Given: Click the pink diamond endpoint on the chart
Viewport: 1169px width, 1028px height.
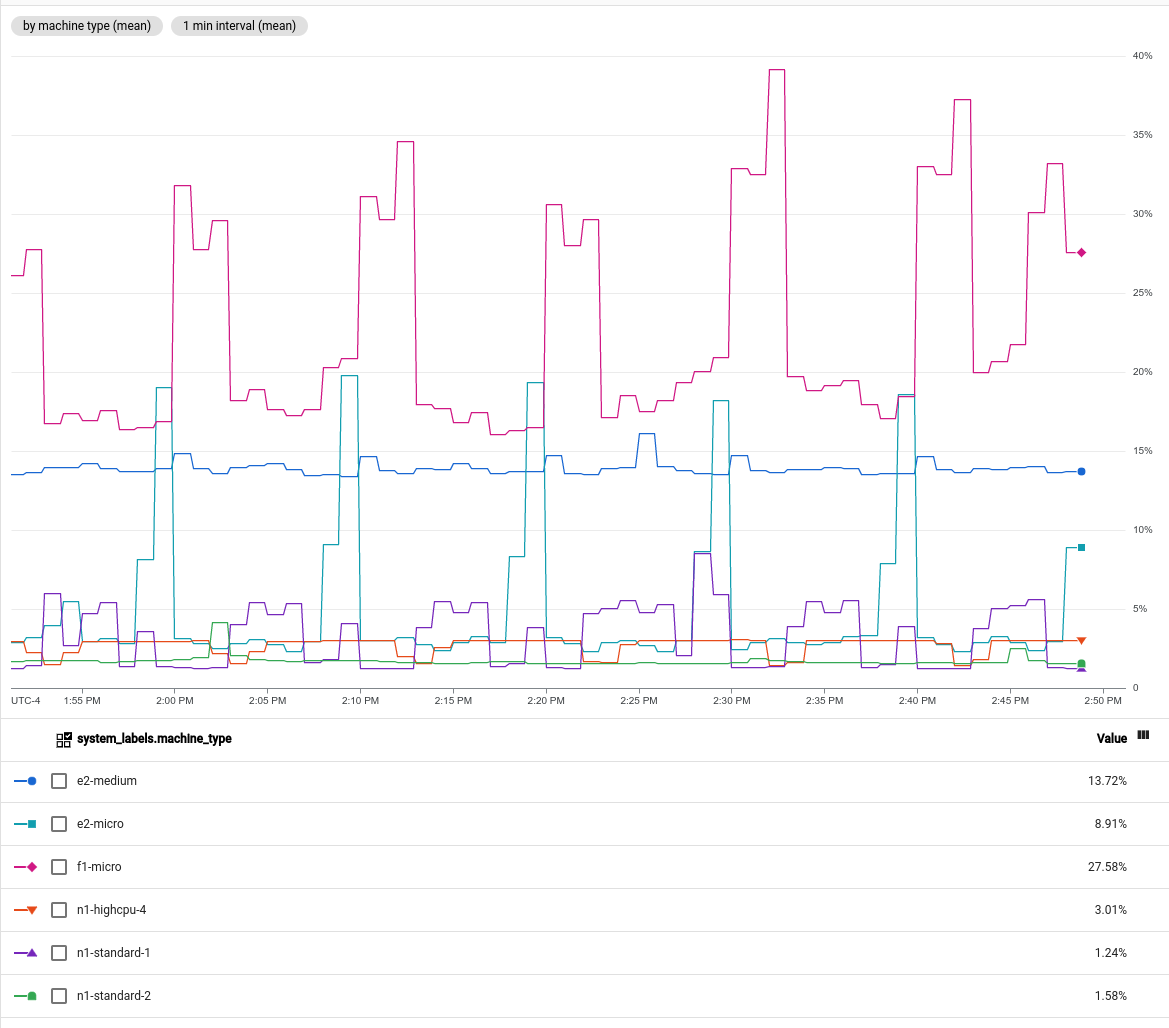Looking at the screenshot, I should click(1079, 252).
